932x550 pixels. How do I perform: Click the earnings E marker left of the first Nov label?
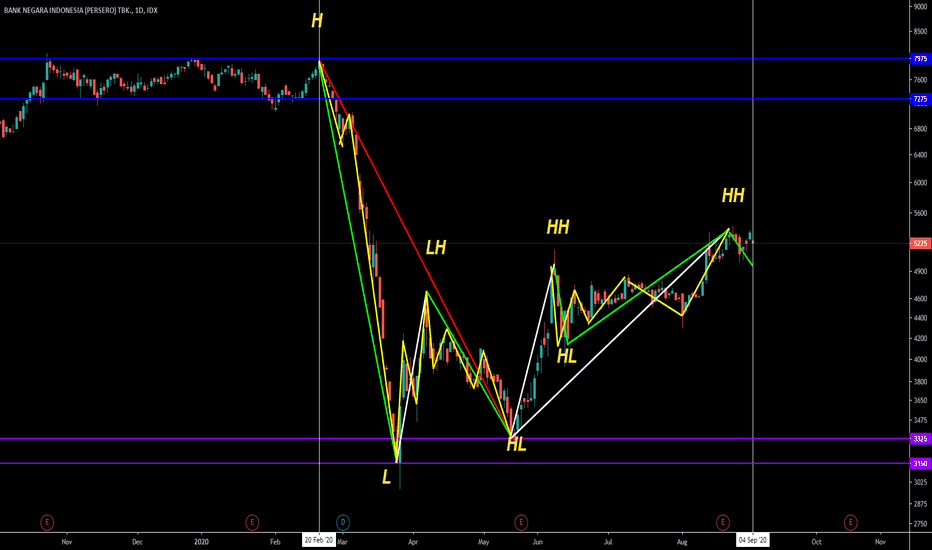click(x=47, y=523)
